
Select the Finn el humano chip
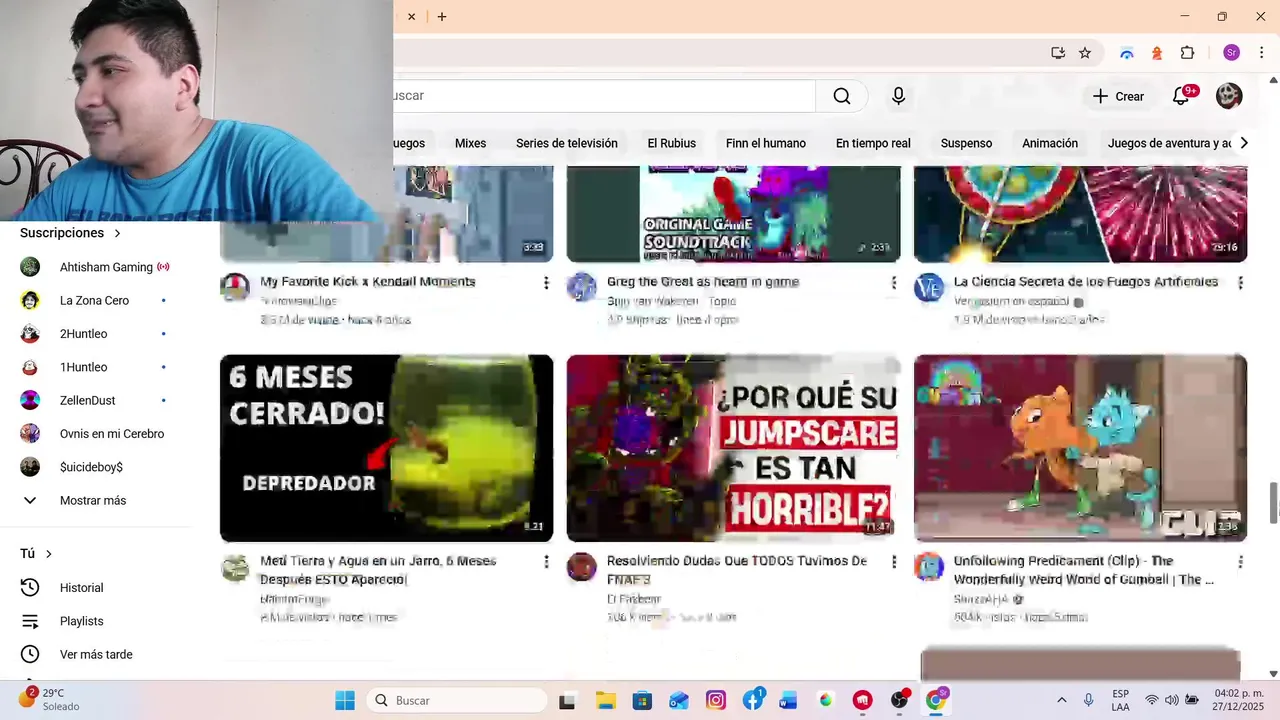[766, 143]
